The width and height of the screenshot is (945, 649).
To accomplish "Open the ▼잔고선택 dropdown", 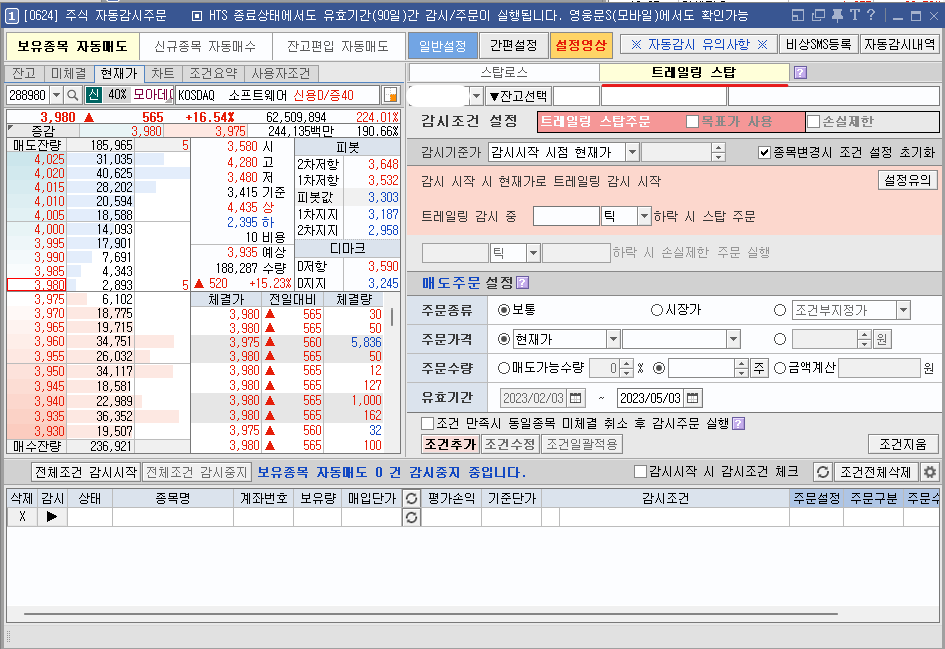I will 518,95.
